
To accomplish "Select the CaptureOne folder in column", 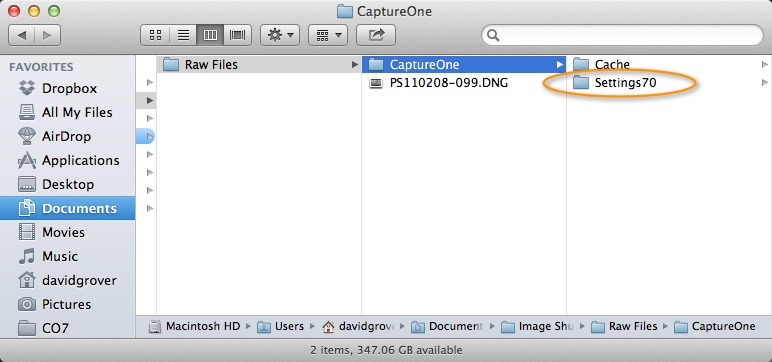I will [x=464, y=65].
